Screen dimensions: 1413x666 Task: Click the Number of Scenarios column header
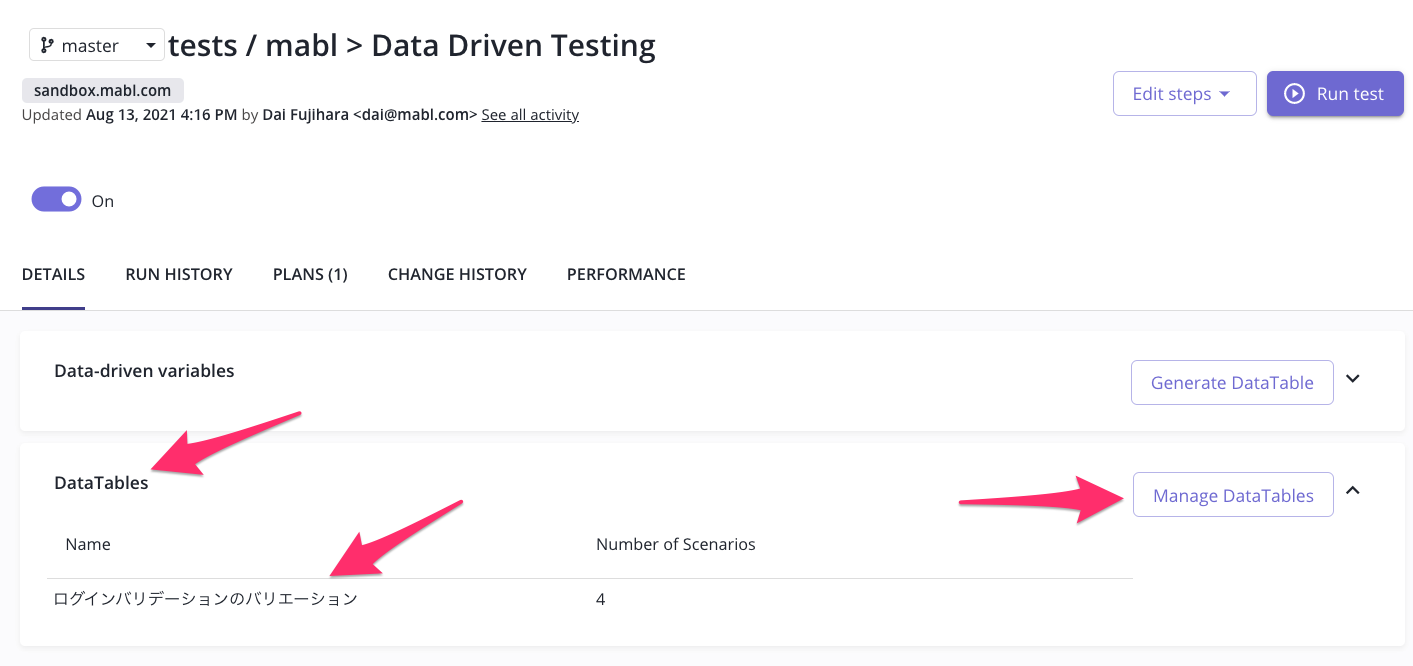click(x=675, y=545)
